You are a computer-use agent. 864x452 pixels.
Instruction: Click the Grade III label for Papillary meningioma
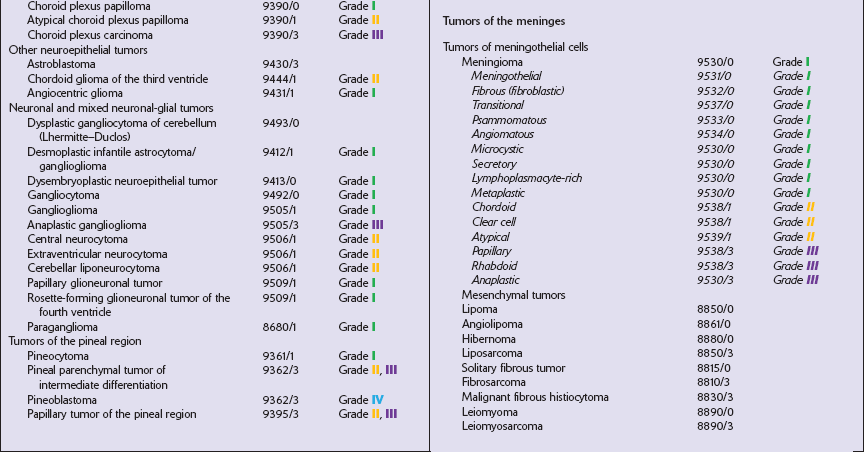(x=796, y=252)
